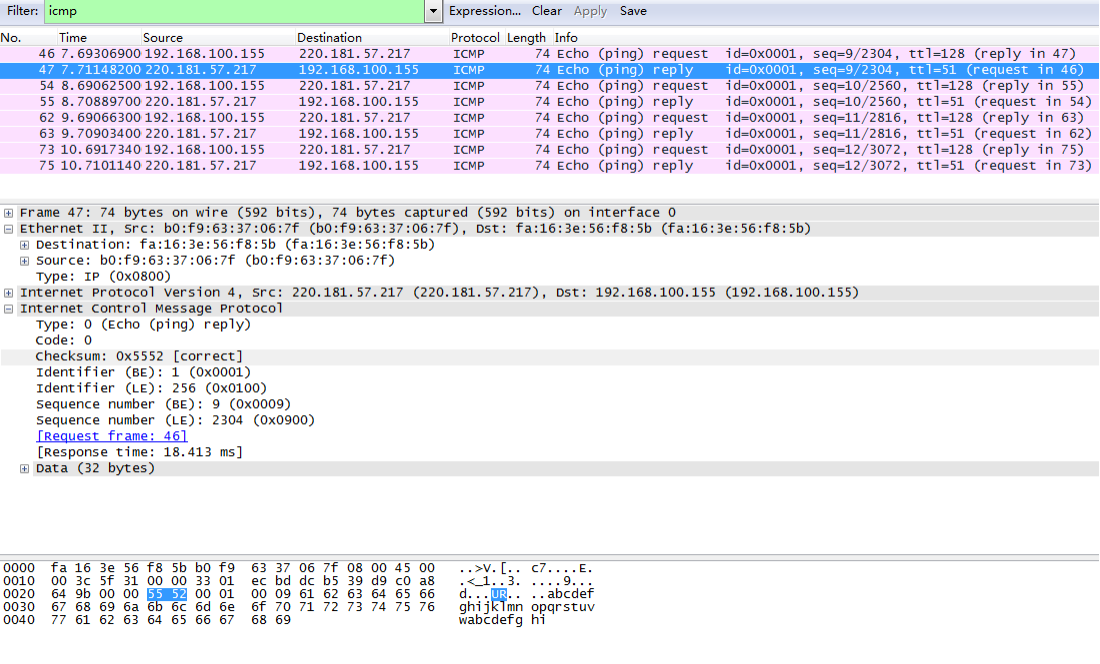Screen dimensions: 1100x664
Task: Open the Expression filter builder
Action: [485, 11]
